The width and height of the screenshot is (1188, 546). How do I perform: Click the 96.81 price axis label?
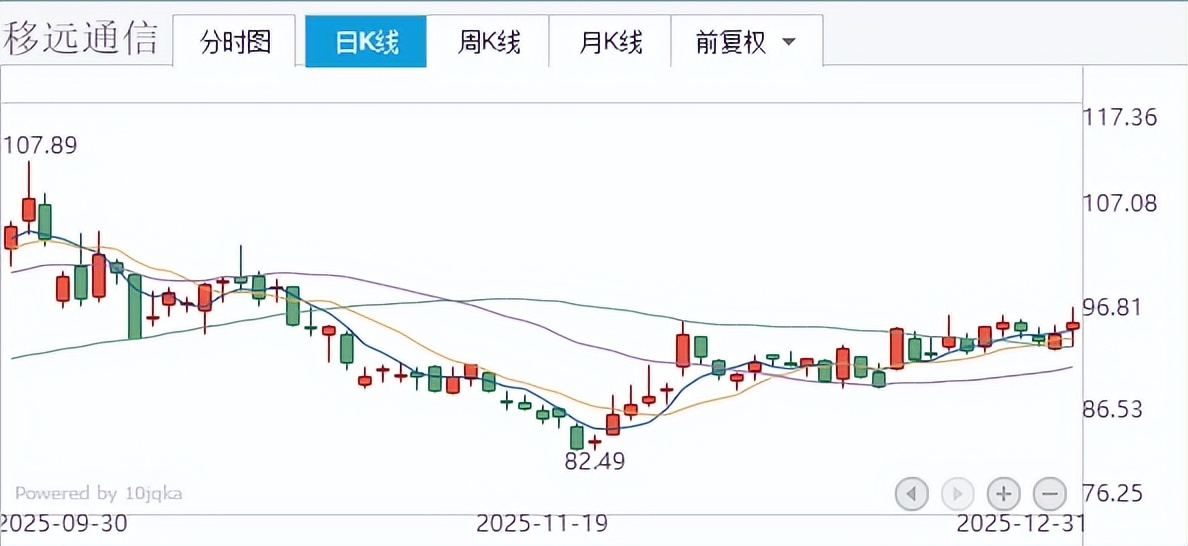(x=1120, y=307)
